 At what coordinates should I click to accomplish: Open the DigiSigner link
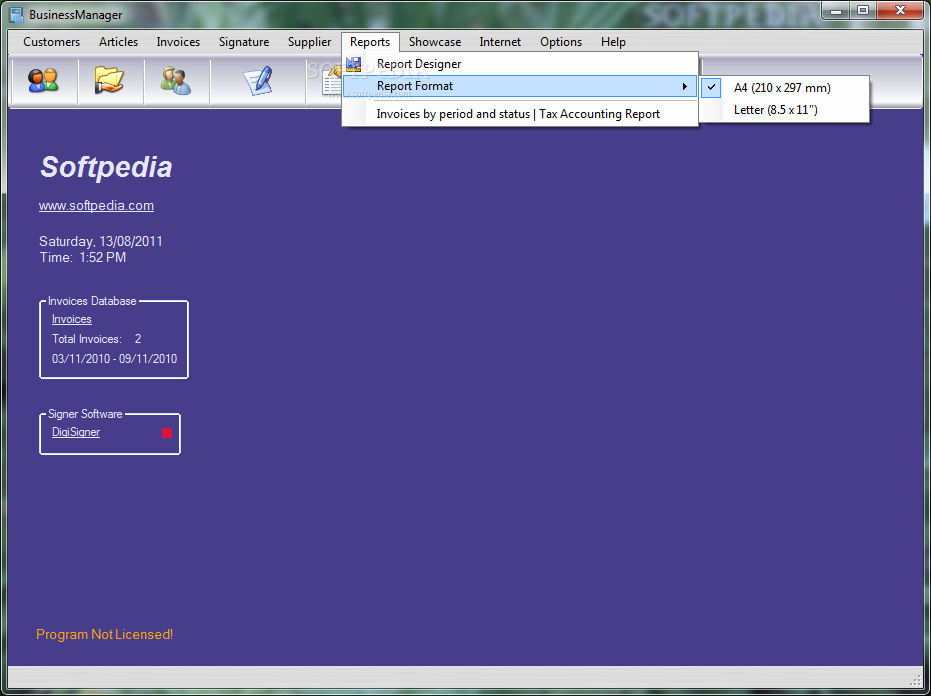pos(76,432)
